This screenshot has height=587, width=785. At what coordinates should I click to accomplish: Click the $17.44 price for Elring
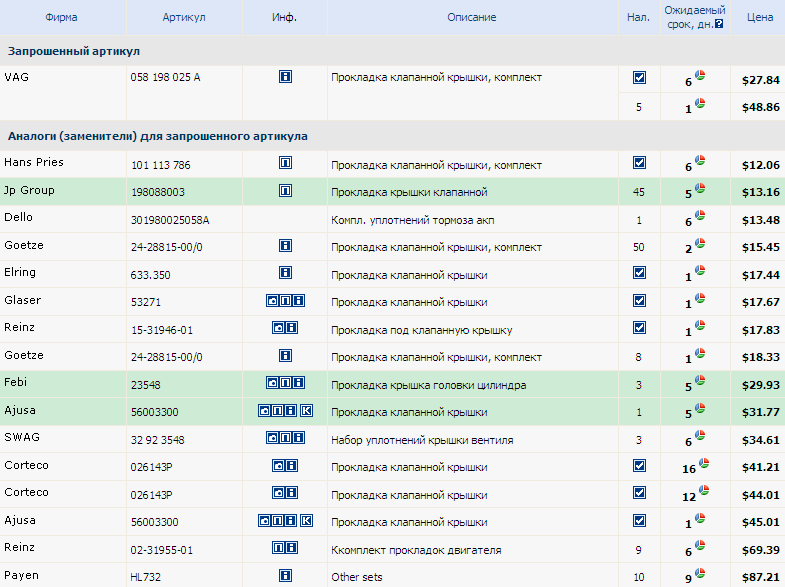(761, 275)
